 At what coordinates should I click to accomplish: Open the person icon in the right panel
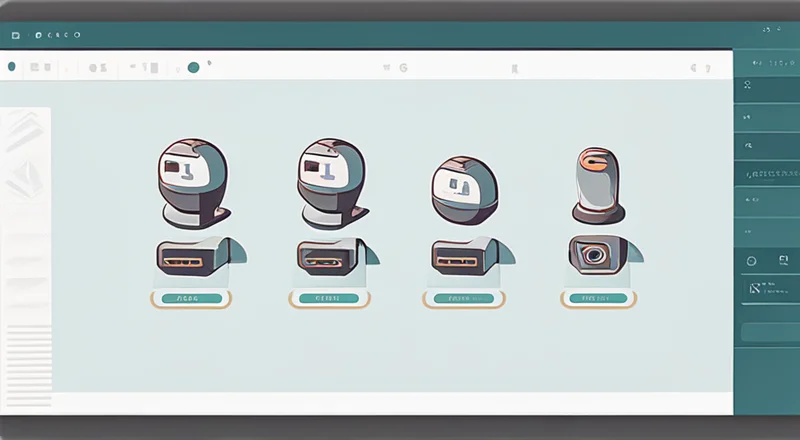point(747,85)
